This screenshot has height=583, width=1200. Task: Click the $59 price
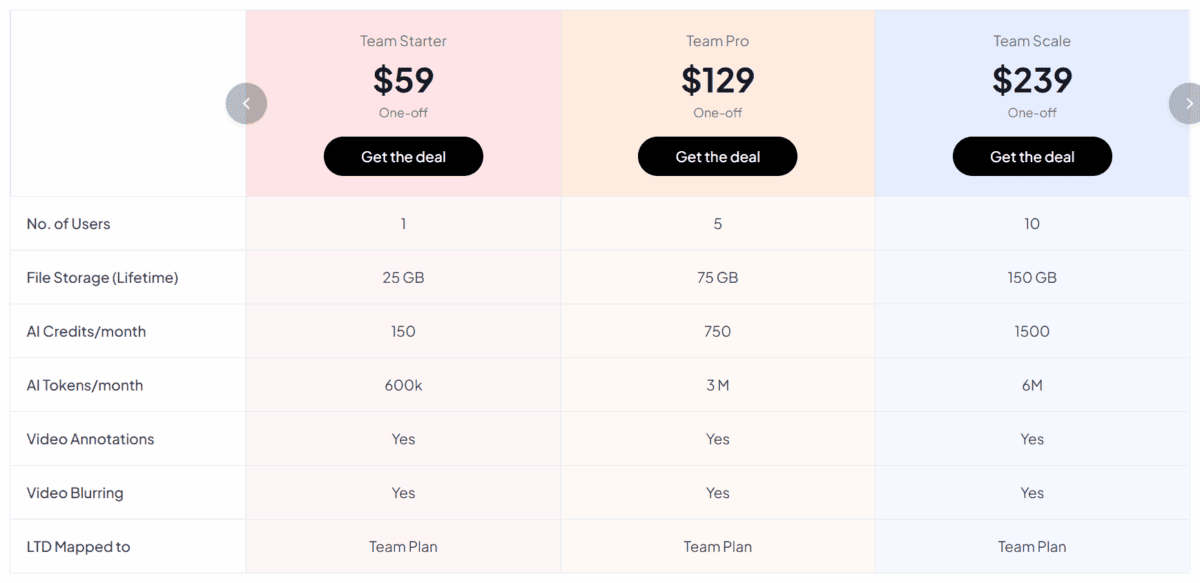(x=403, y=79)
